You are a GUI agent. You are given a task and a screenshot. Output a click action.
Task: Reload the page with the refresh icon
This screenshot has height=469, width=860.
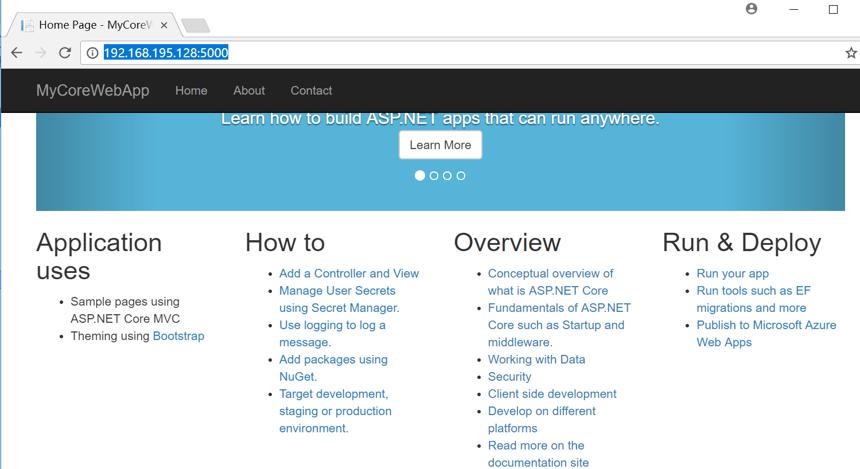[65, 53]
